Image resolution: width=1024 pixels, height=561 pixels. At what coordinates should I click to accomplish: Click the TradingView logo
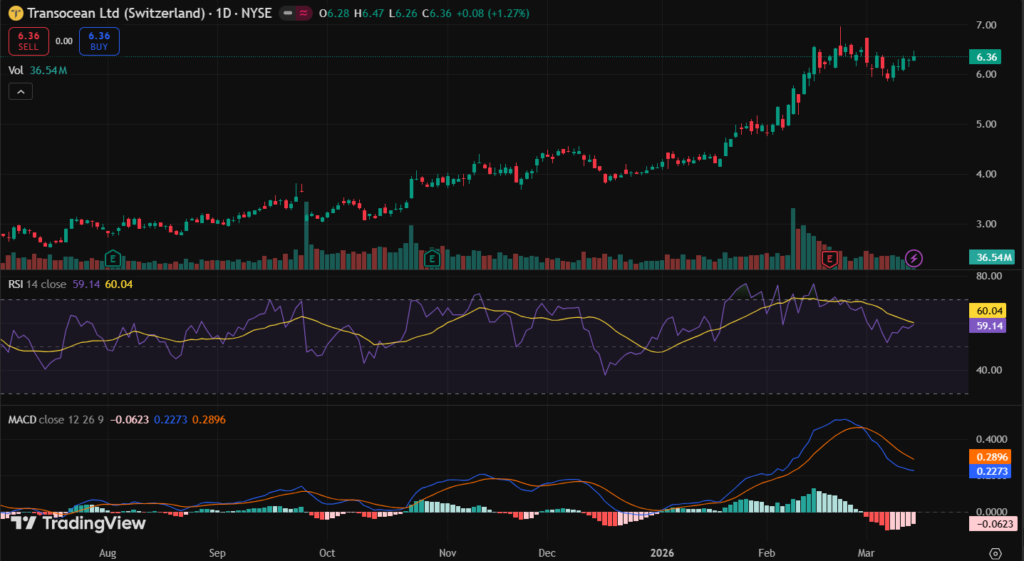[x=78, y=522]
